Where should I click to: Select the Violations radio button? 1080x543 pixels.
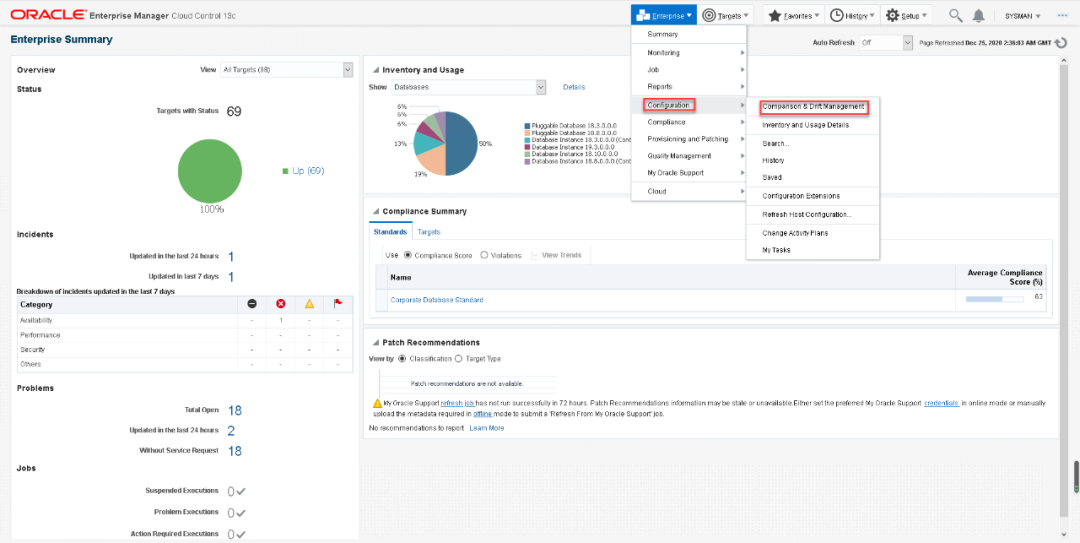point(485,255)
